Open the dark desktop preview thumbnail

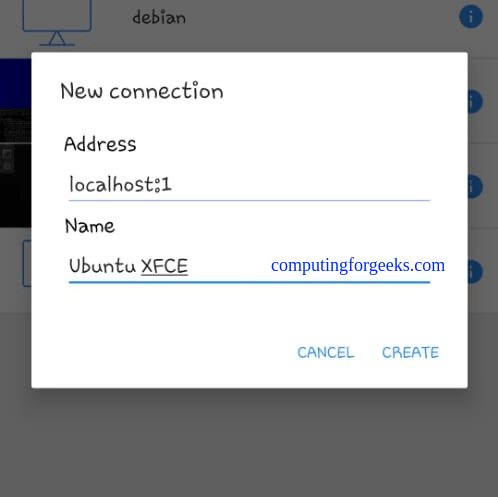click(16, 168)
